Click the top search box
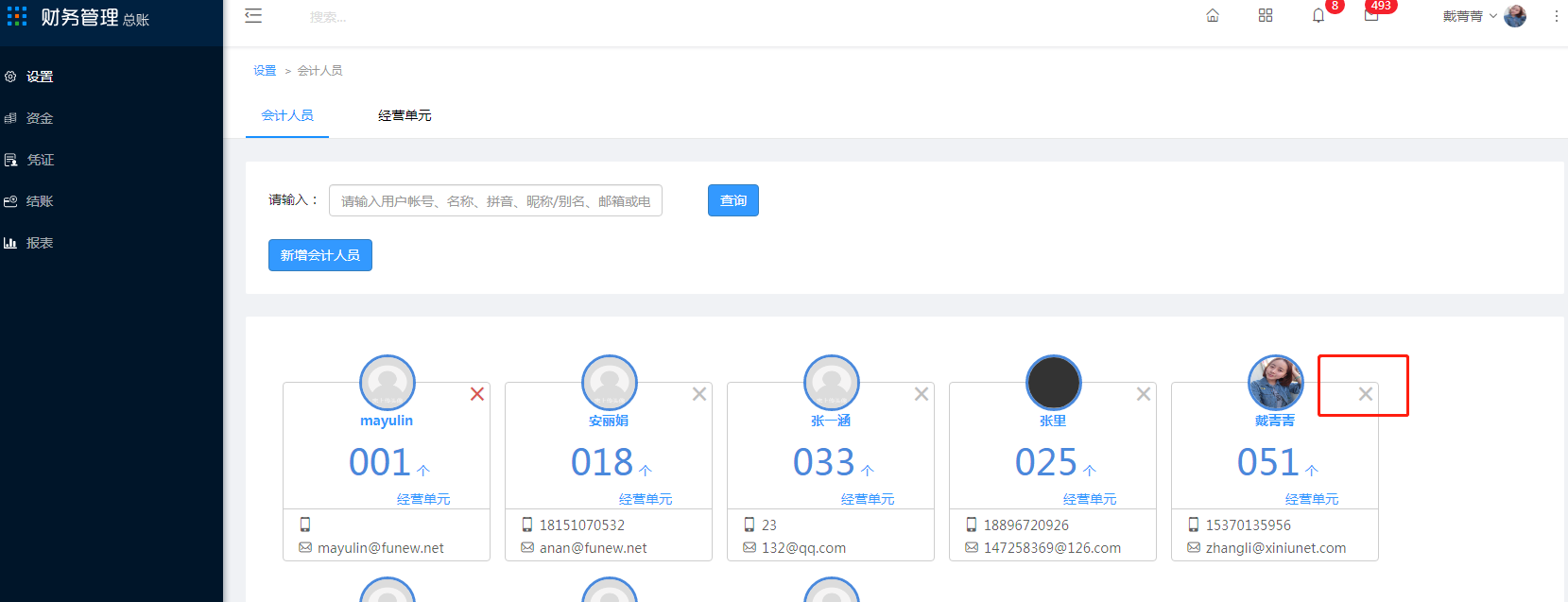 click(329, 17)
